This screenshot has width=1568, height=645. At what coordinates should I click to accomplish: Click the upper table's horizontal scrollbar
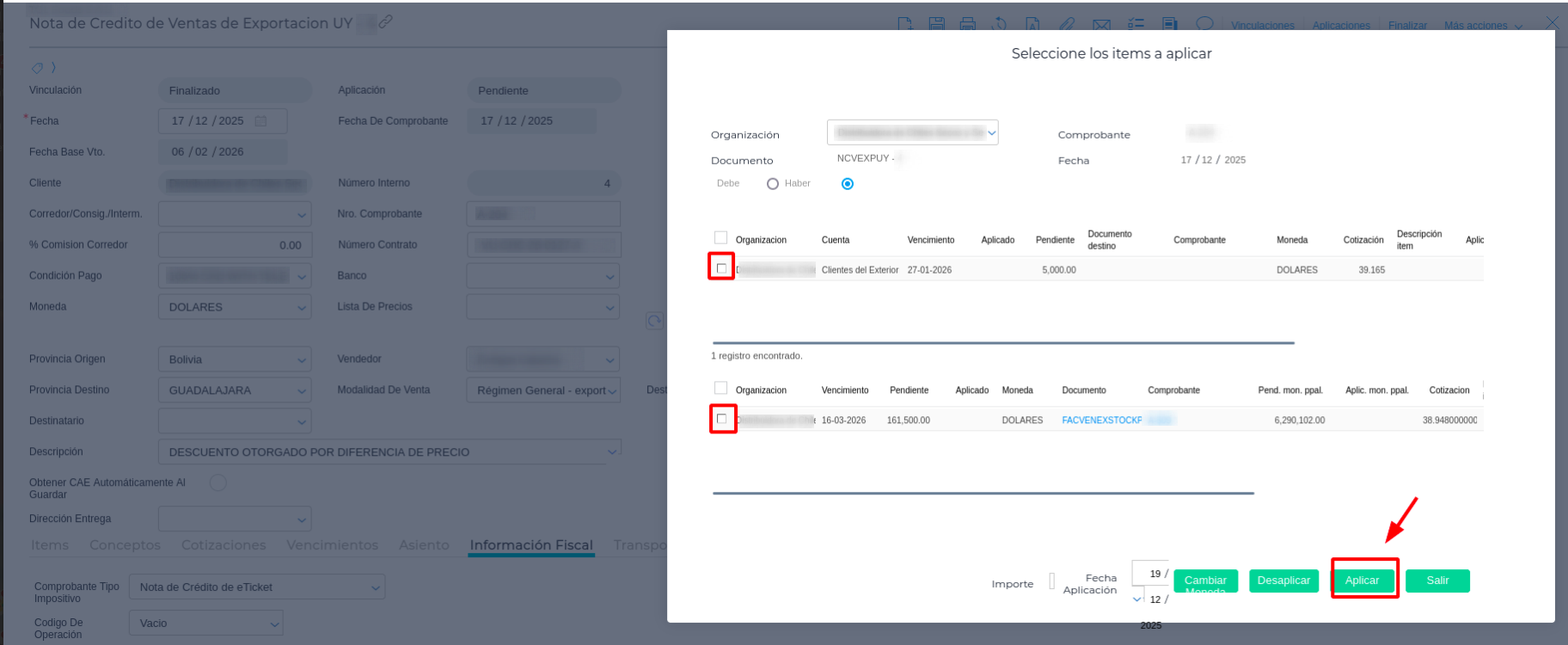tap(1002, 342)
